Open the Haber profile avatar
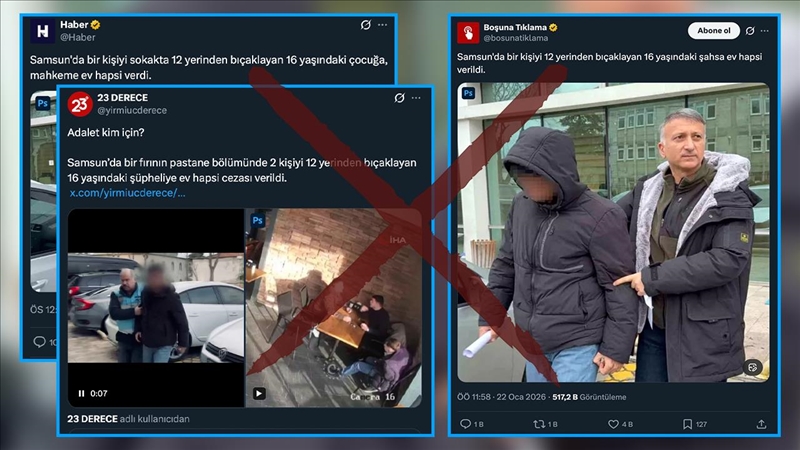Screen dimensions: 800x450 (41, 31)
